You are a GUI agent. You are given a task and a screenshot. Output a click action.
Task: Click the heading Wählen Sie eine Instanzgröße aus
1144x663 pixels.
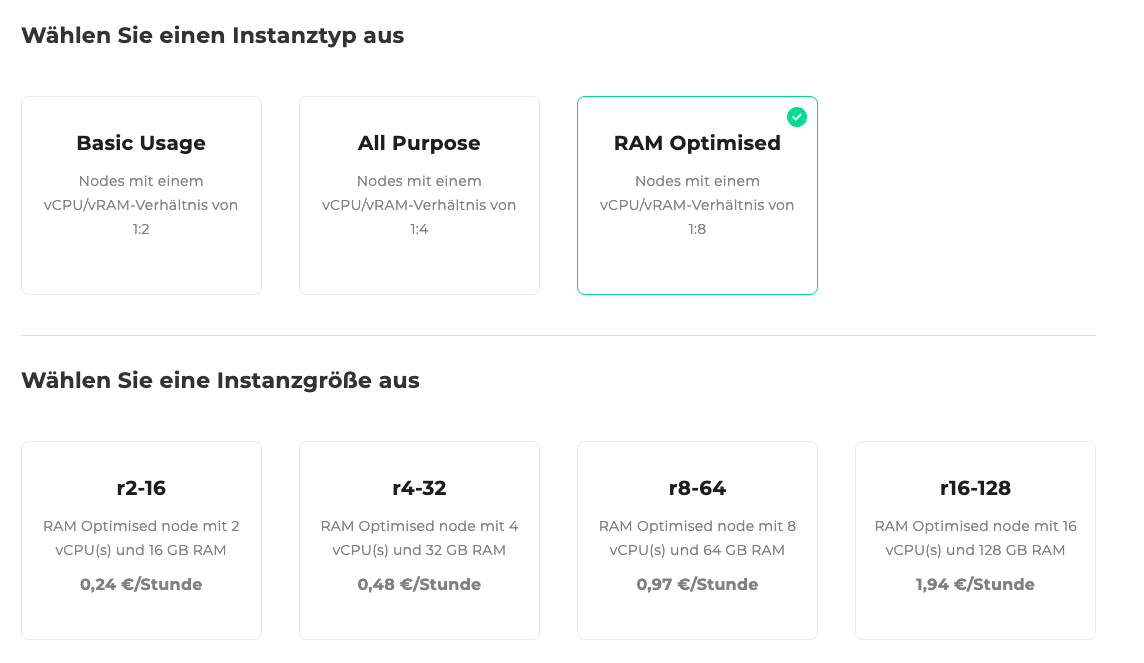click(x=222, y=380)
